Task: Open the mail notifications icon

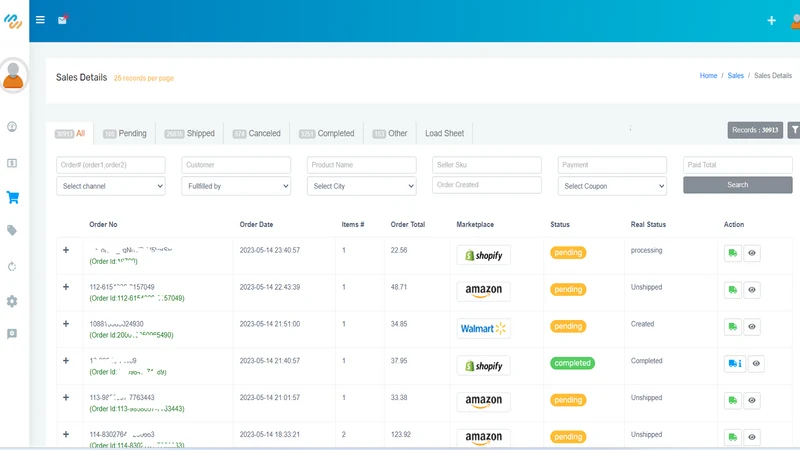Action: click(62, 20)
